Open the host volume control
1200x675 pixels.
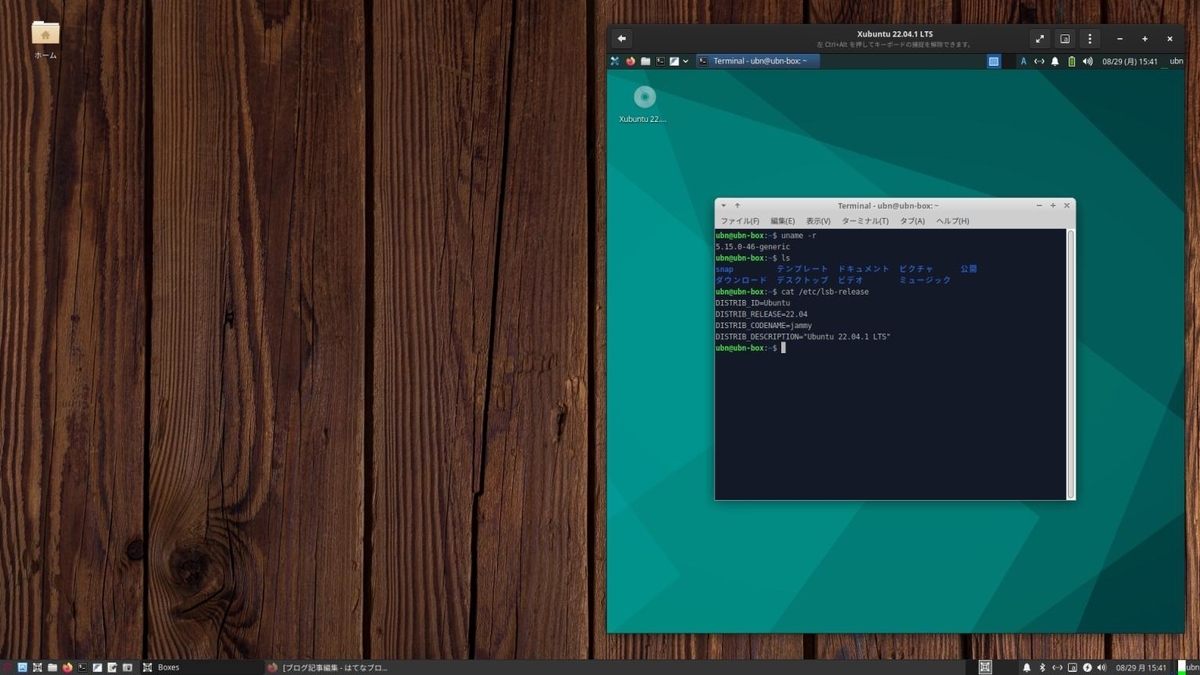coord(1101,667)
